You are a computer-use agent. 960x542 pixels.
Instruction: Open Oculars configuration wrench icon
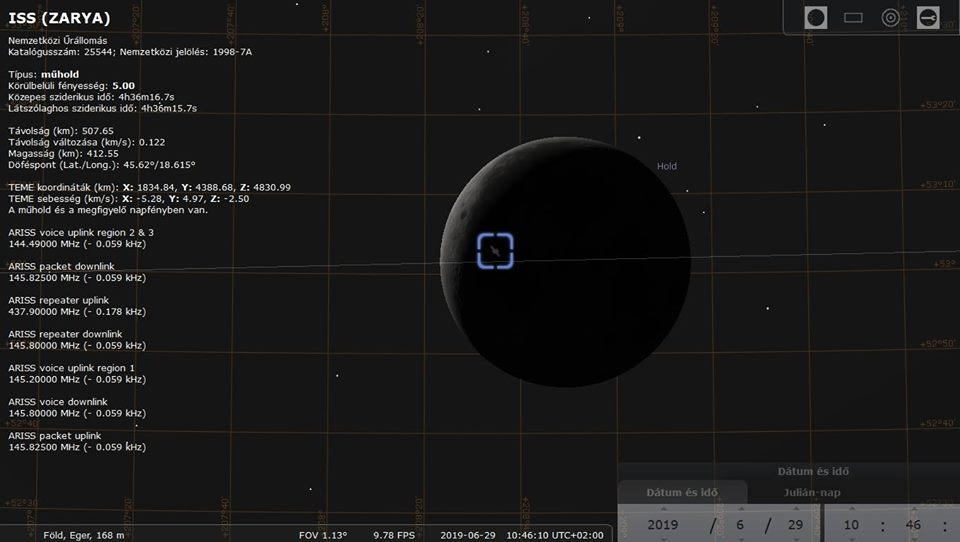tap(927, 18)
